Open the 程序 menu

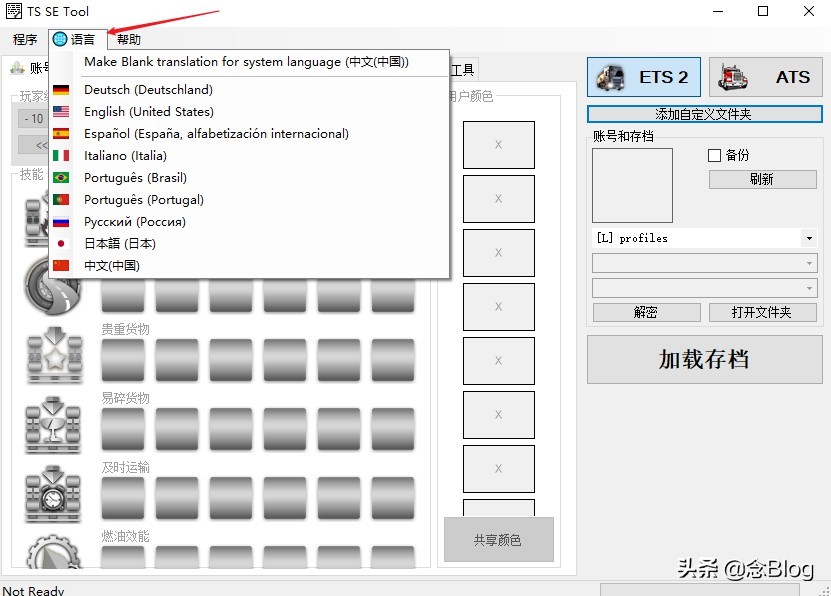[x=24, y=39]
